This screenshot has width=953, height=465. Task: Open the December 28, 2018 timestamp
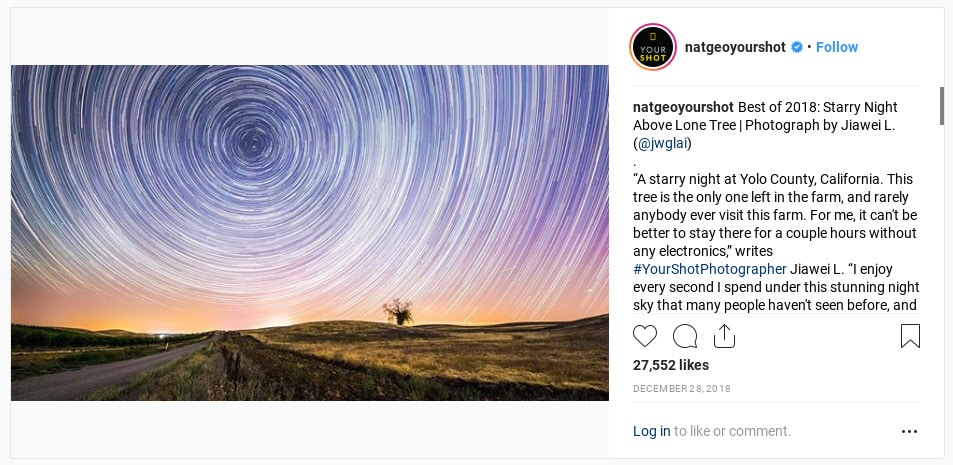coord(682,388)
